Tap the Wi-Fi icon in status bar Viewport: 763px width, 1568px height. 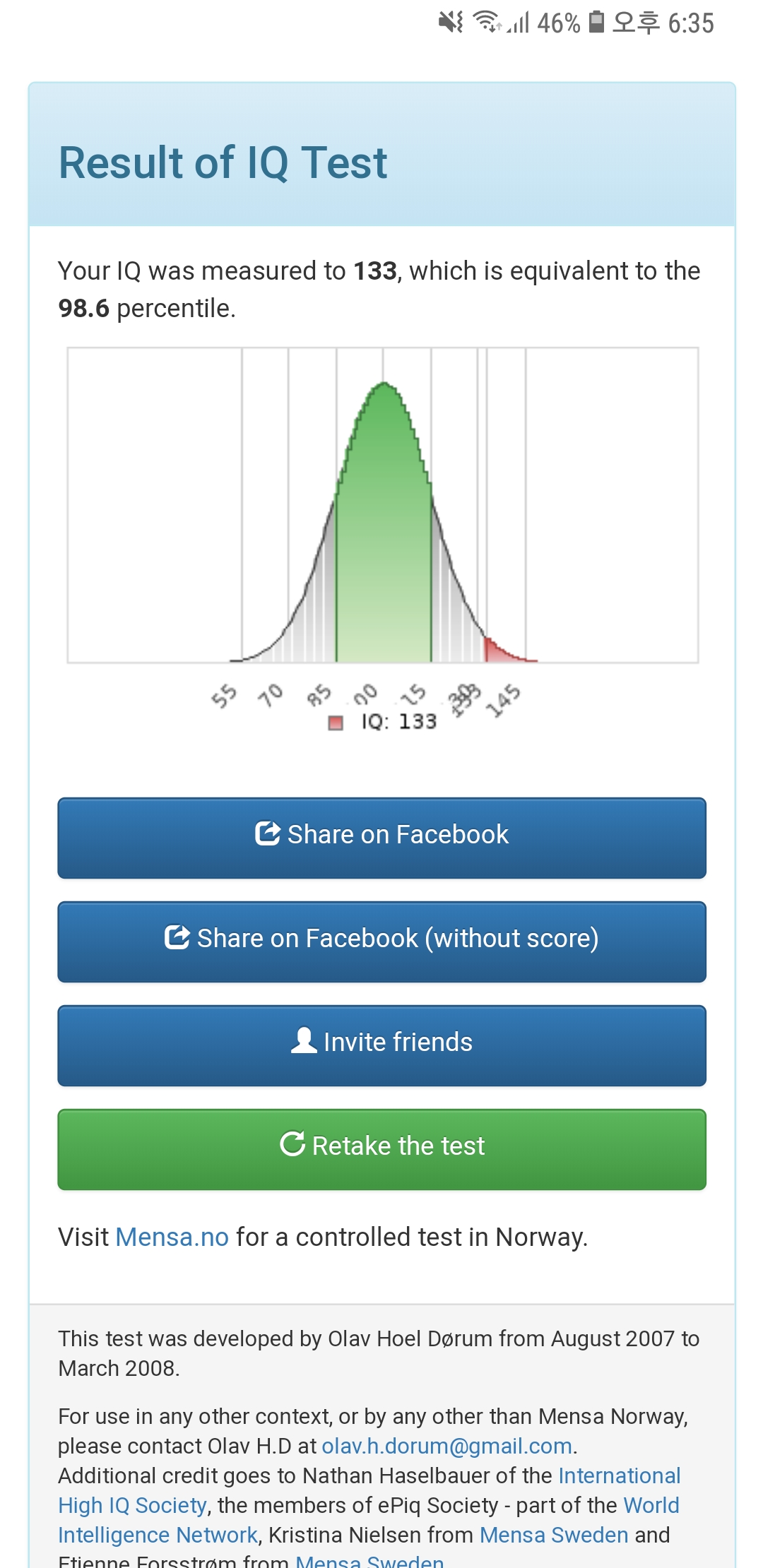click(x=486, y=23)
